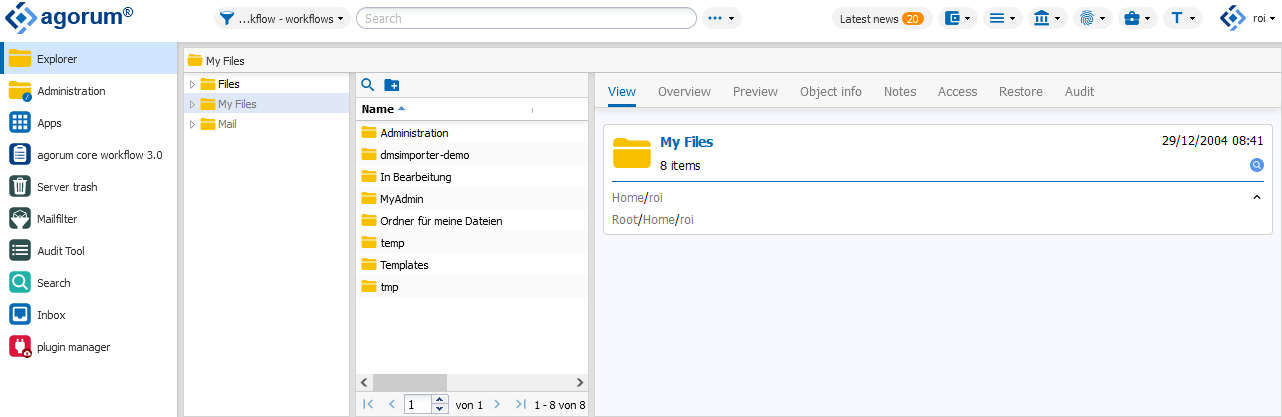Open Apps in the sidebar

(89, 123)
